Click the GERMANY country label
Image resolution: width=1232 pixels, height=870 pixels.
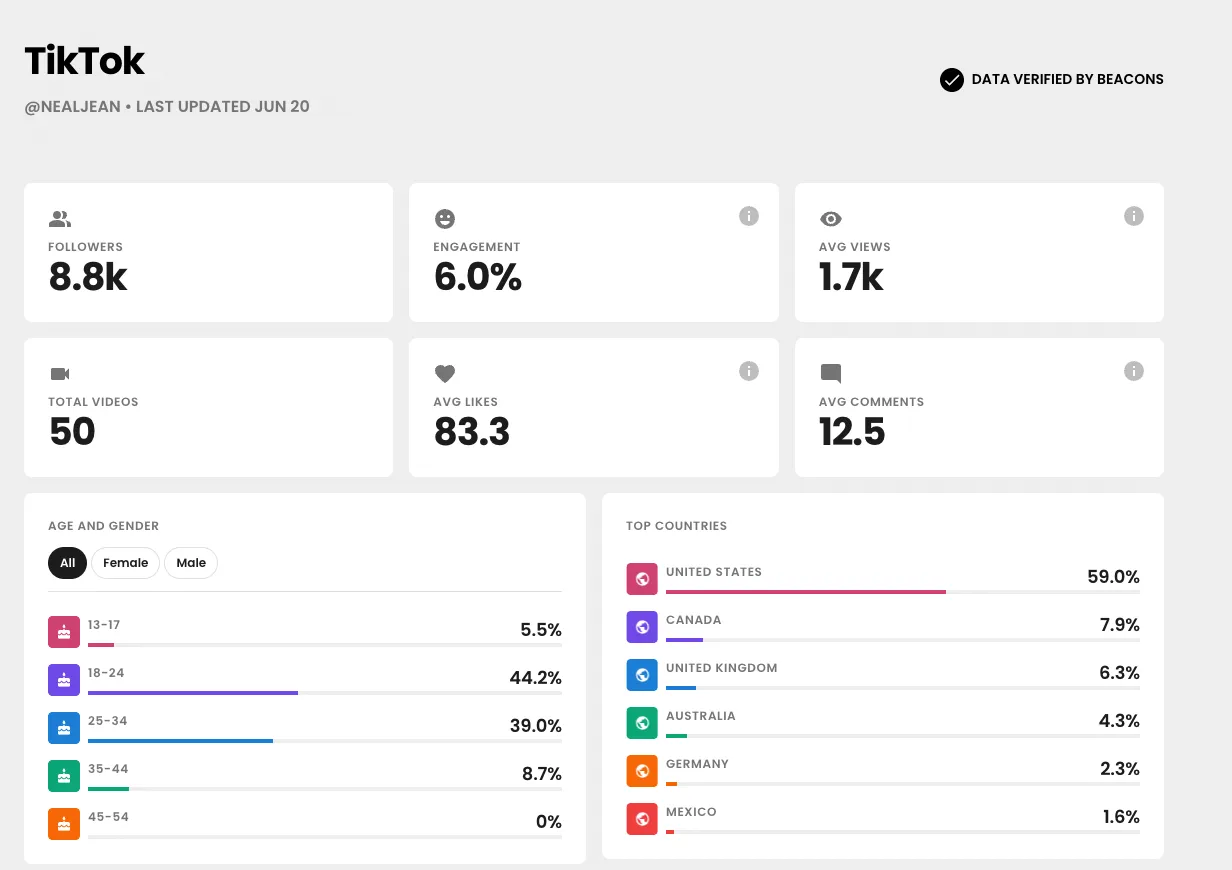698,764
